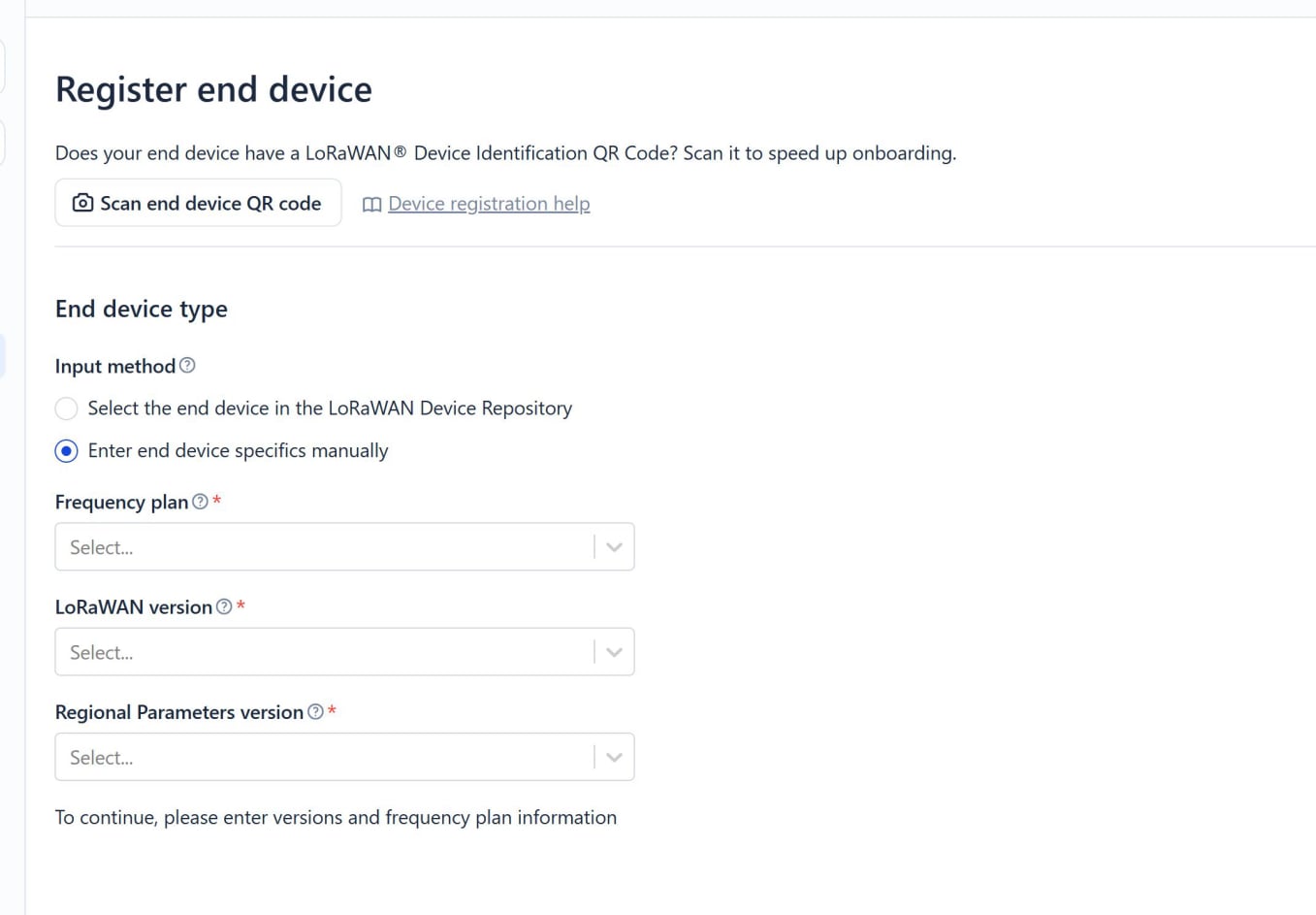
Task: Click the help icon next to LoRaWAN version
Action: click(x=224, y=607)
